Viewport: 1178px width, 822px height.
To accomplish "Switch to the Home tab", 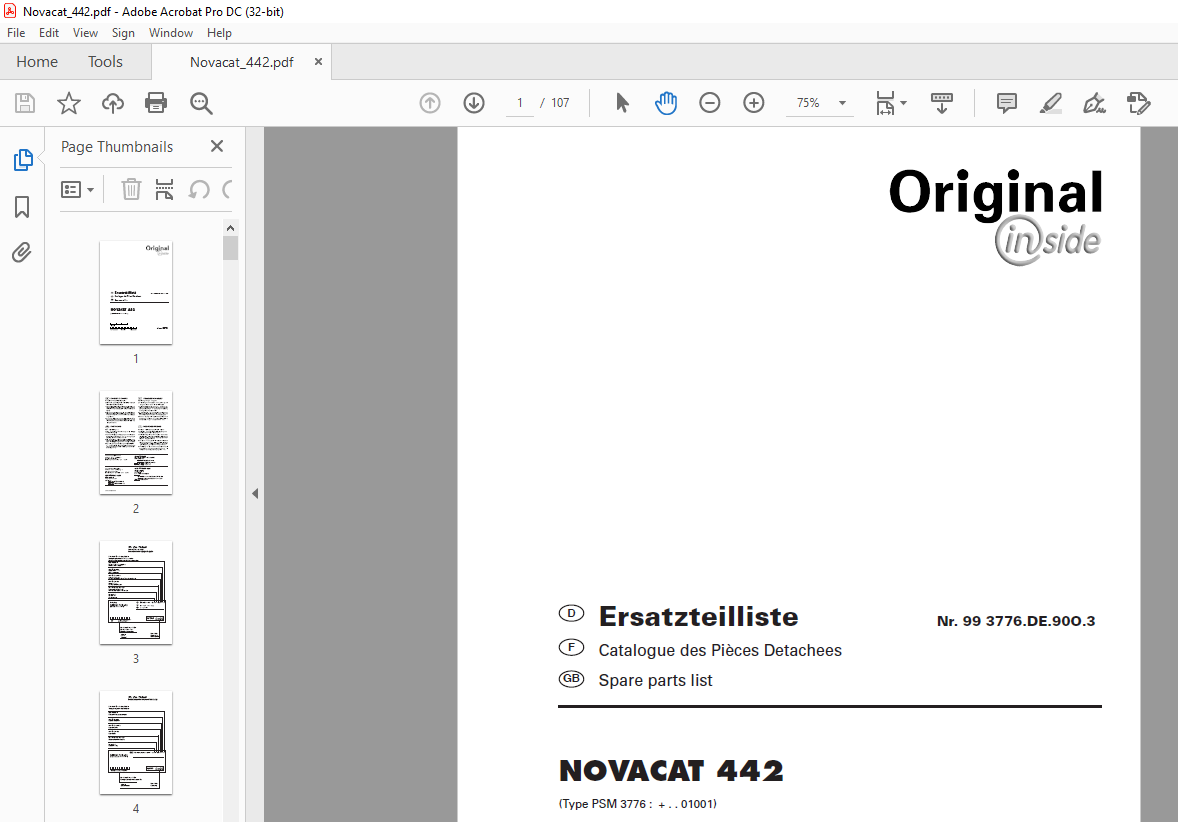I will point(37,62).
